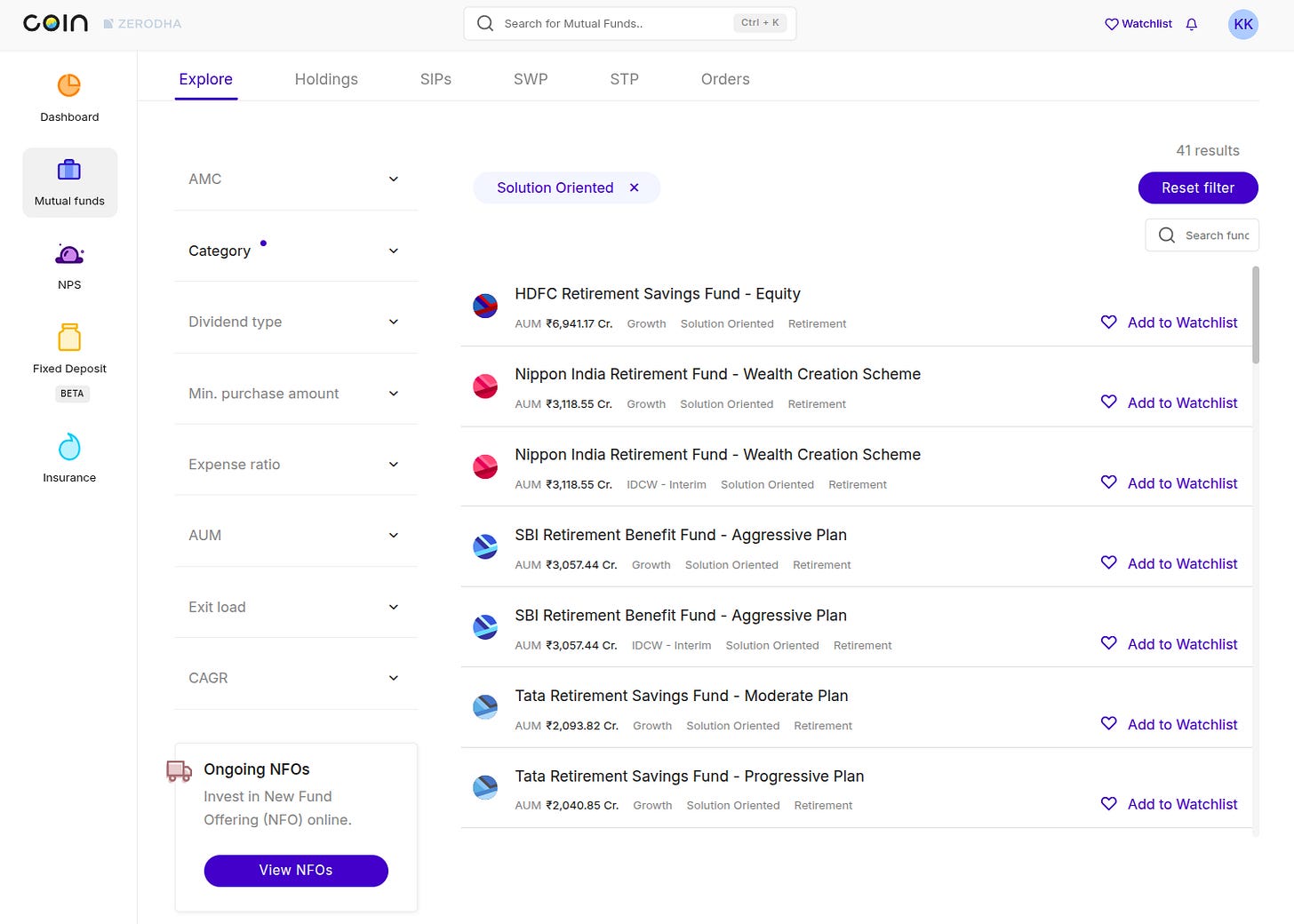The height and width of the screenshot is (924, 1294).
Task: Open the Watchlist link in header
Action: pos(1138,24)
